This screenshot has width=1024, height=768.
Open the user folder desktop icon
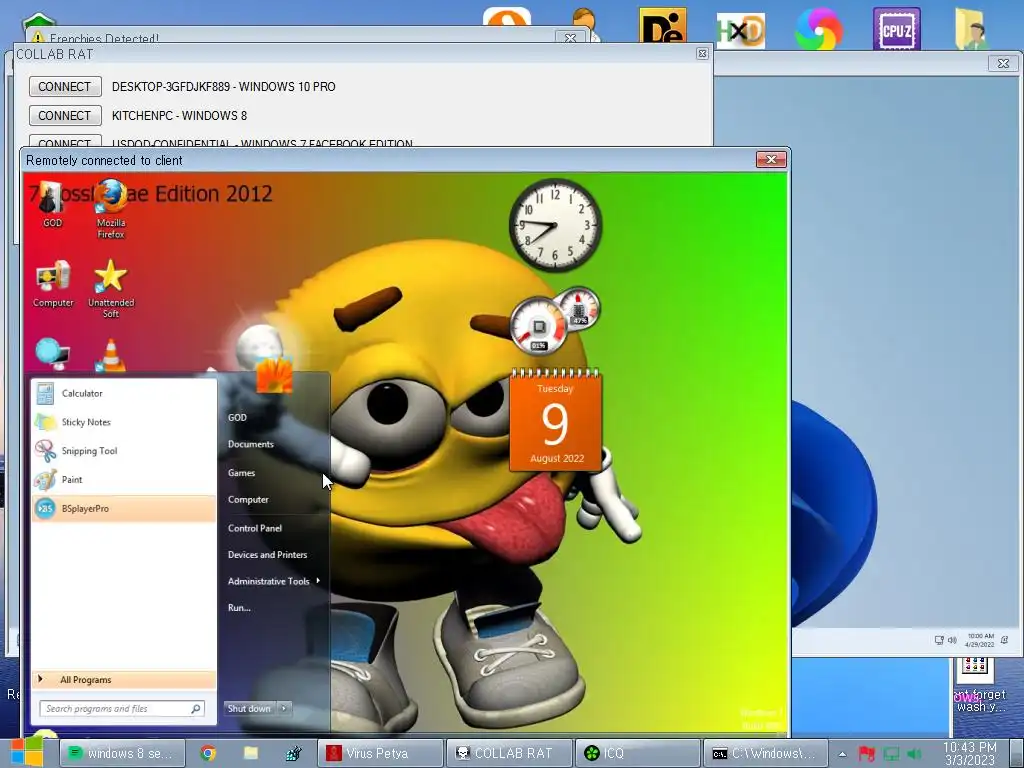[x=971, y=29]
